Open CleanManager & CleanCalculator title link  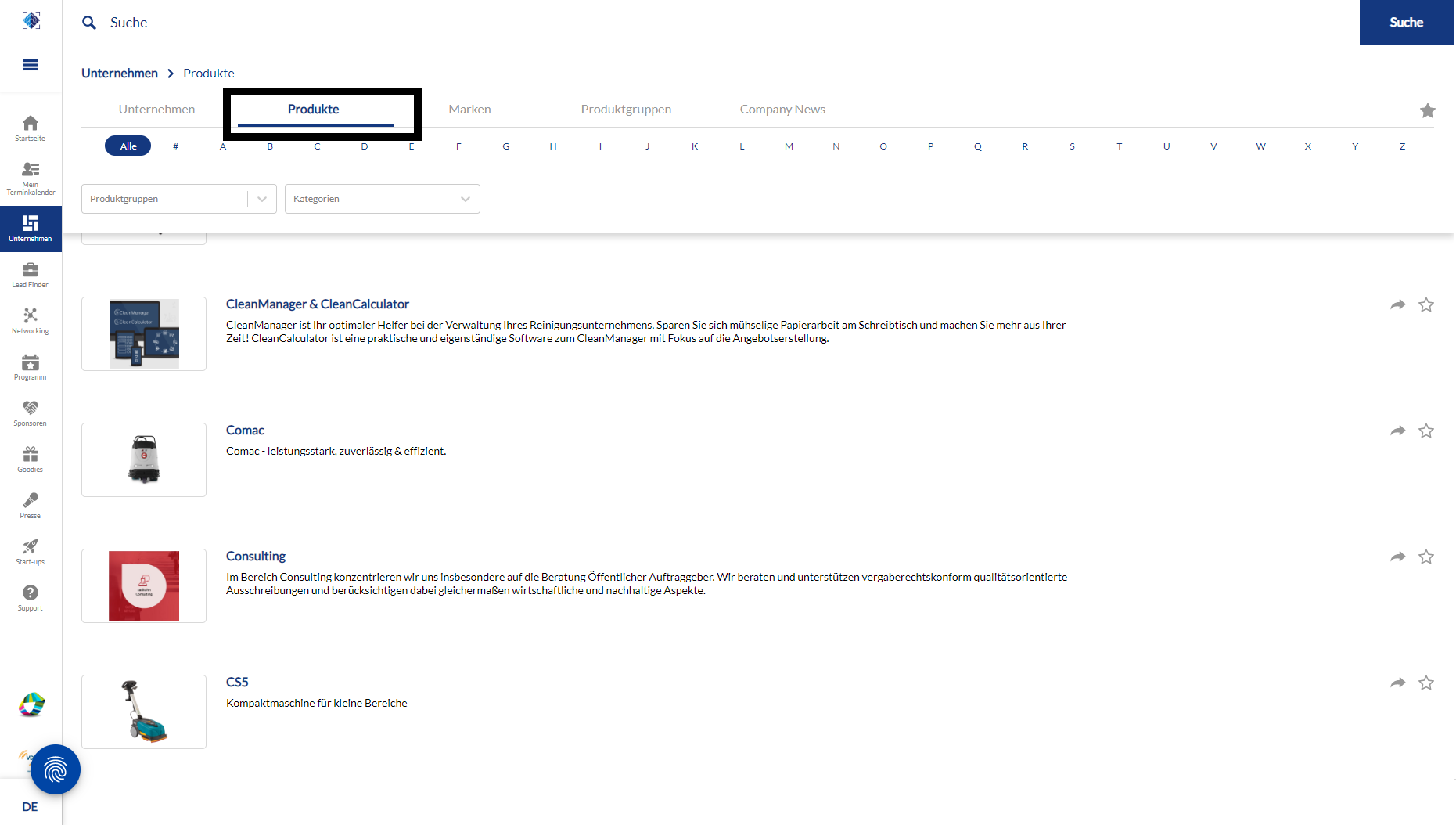pyautogui.click(x=318, y=304)
